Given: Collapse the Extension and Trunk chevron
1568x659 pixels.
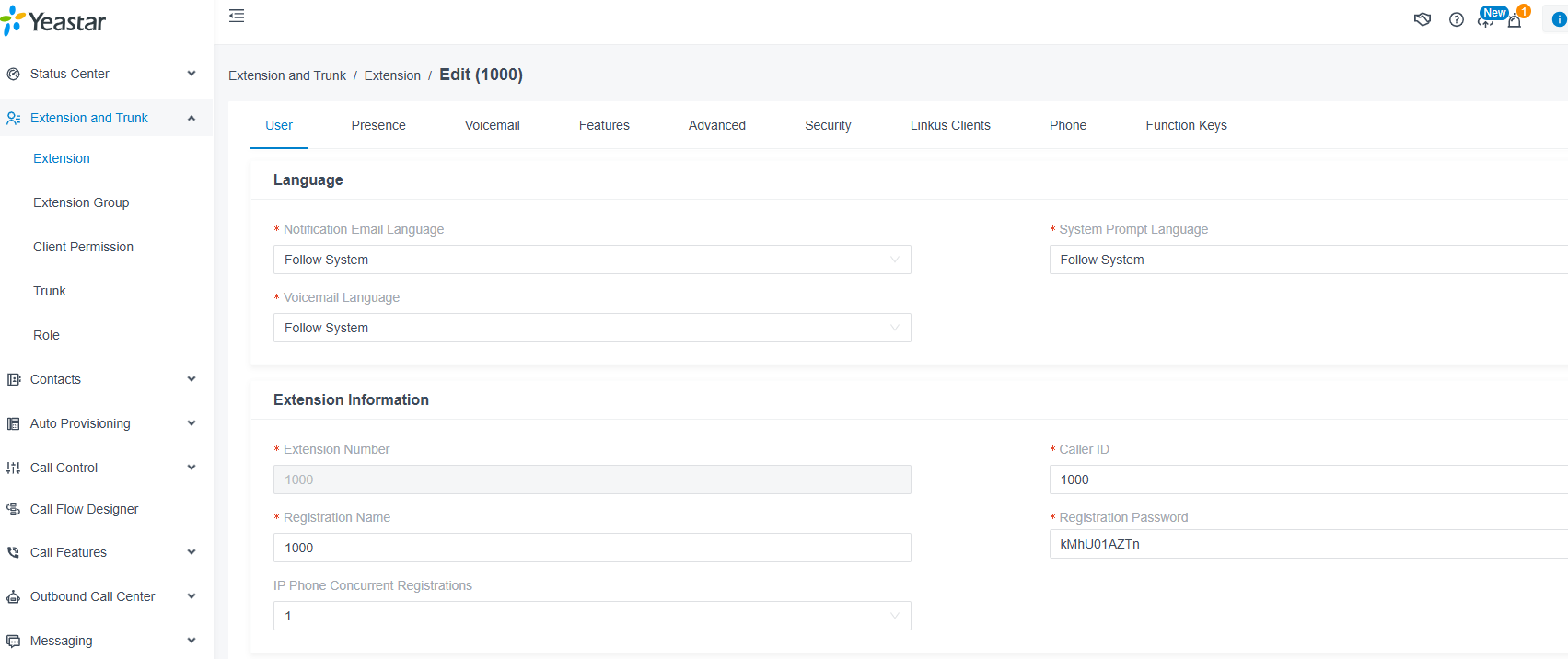Looking at the screenshot, I should tap(192, 118).
